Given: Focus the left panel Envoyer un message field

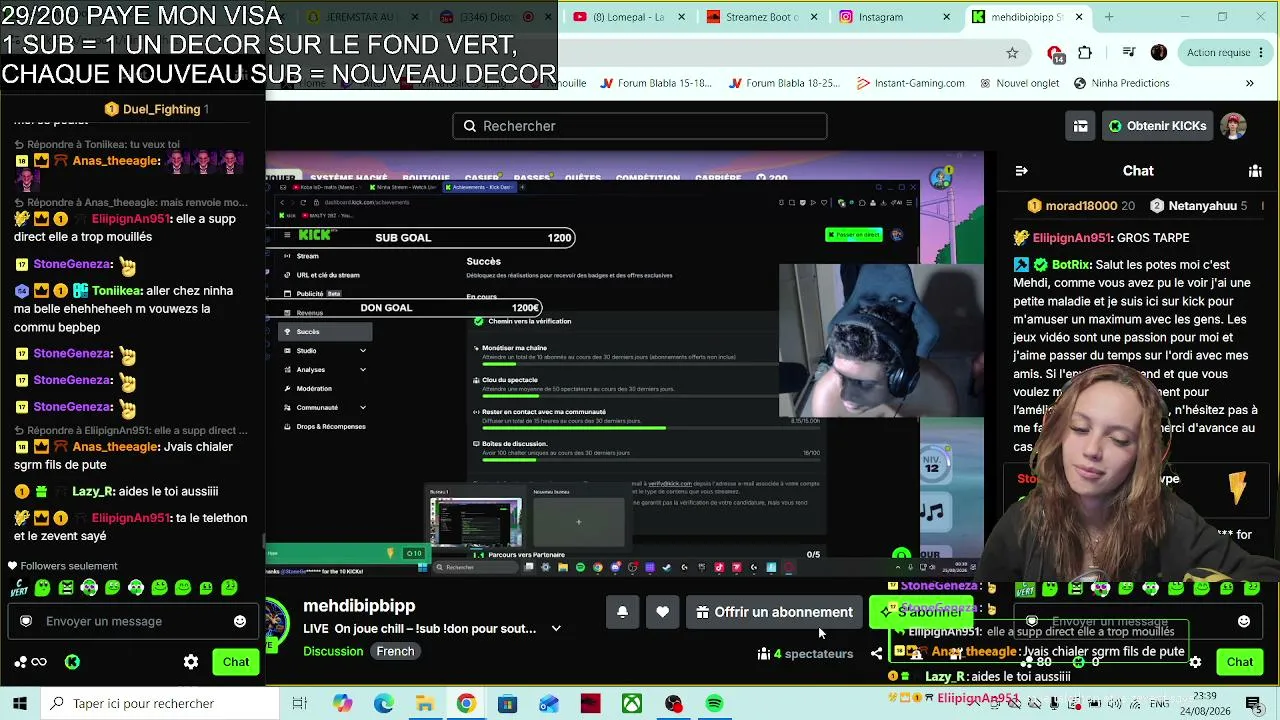Looking at the screenshot, I should coord(134,621).
